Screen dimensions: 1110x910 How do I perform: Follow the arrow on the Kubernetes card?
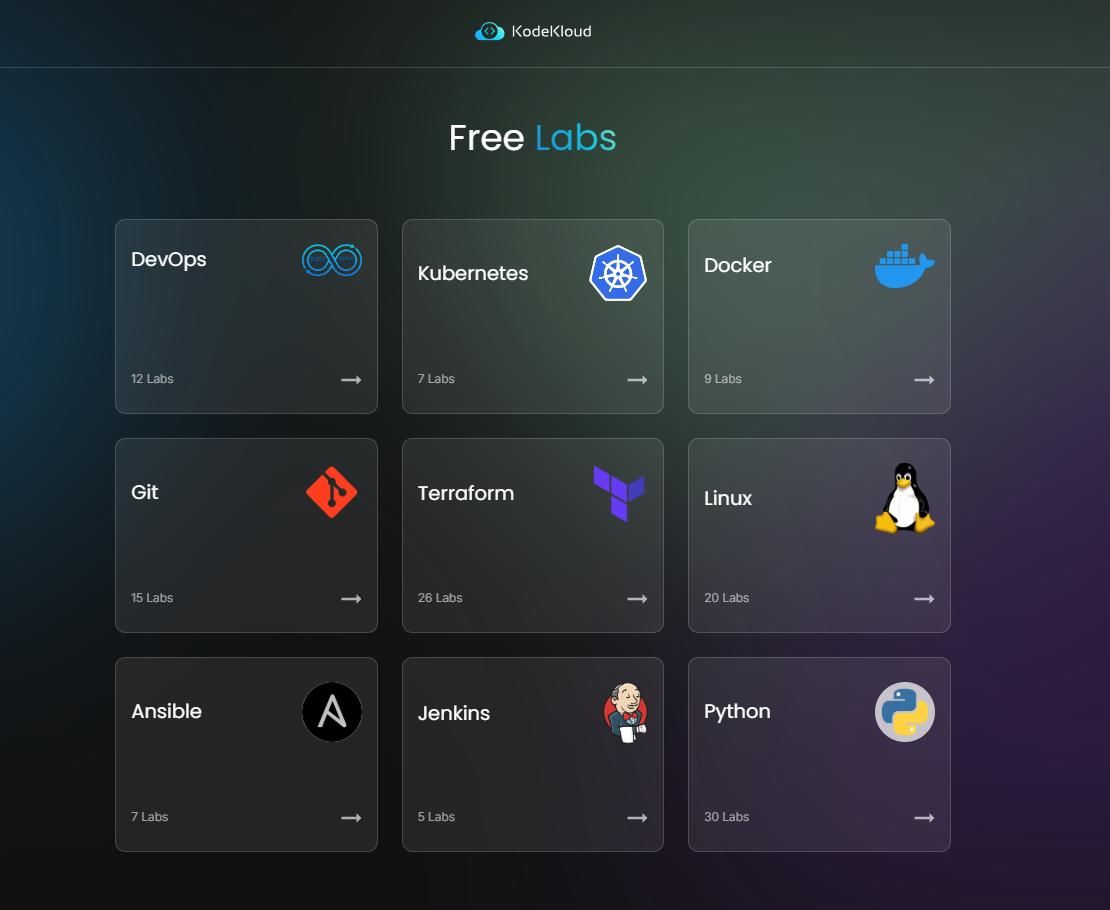pos(637,380)
